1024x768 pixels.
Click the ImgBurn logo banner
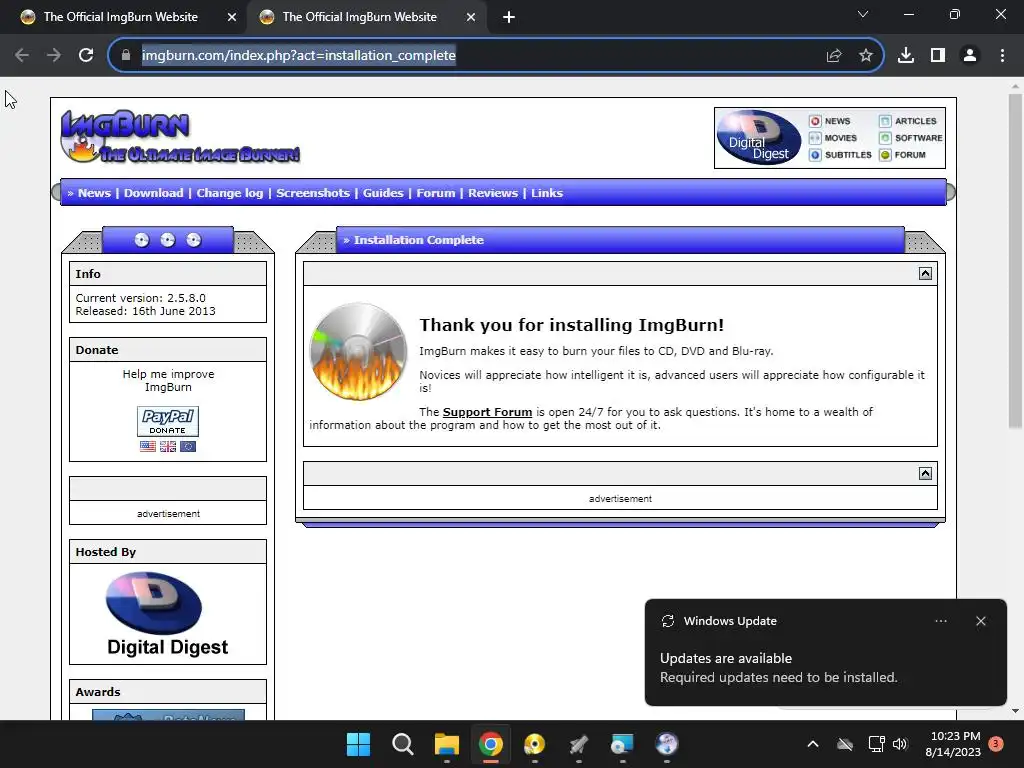(180, 136)
